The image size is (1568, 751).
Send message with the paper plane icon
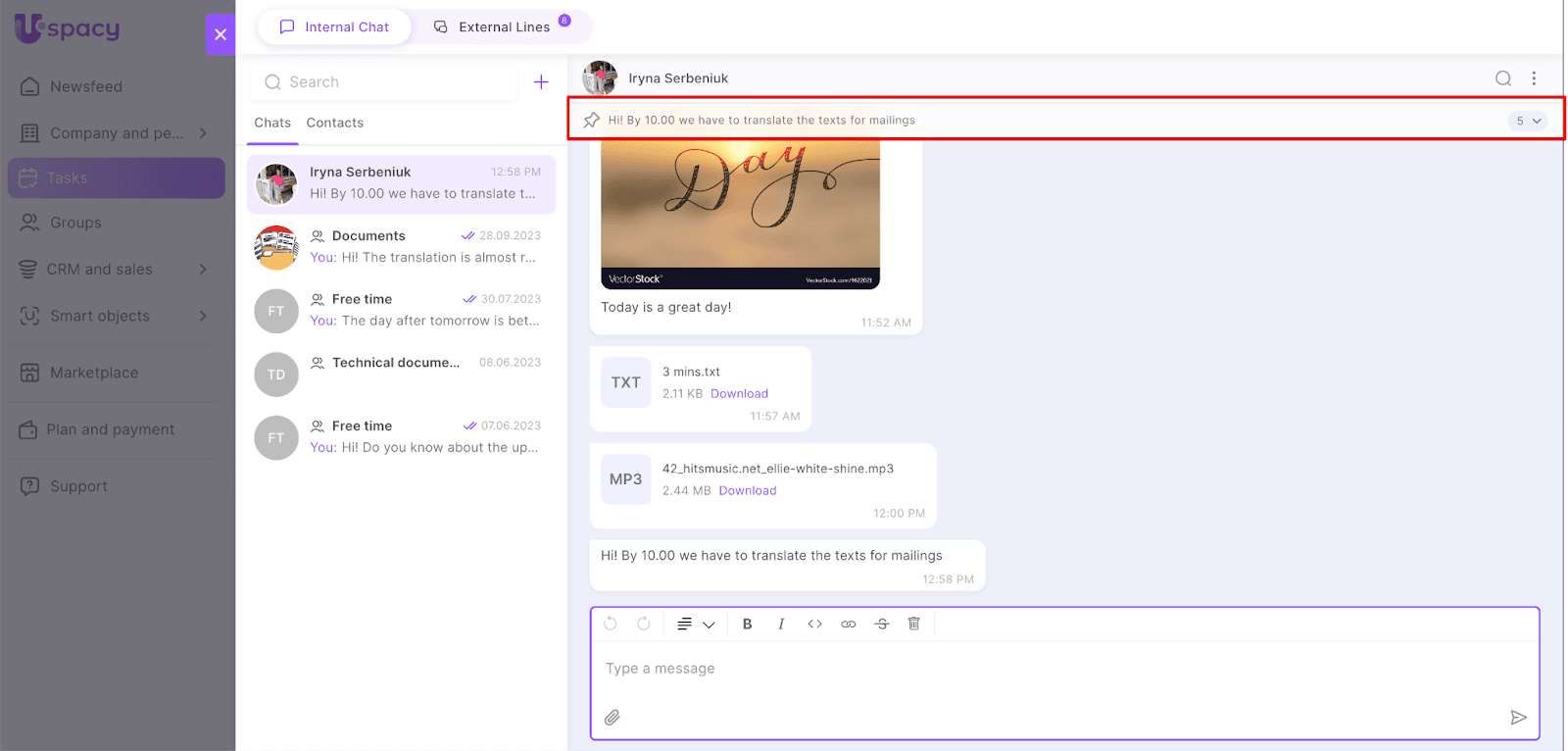point(1518,717)
